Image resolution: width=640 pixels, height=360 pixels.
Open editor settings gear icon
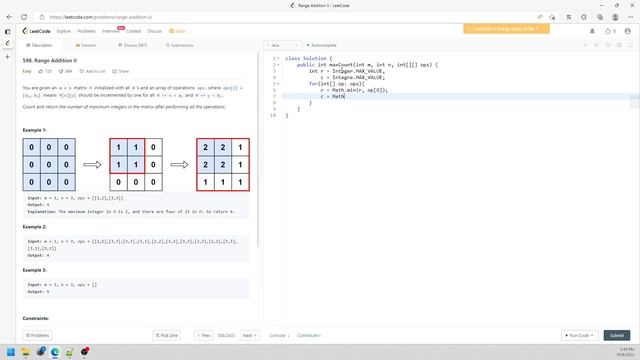tap(619, 45)
